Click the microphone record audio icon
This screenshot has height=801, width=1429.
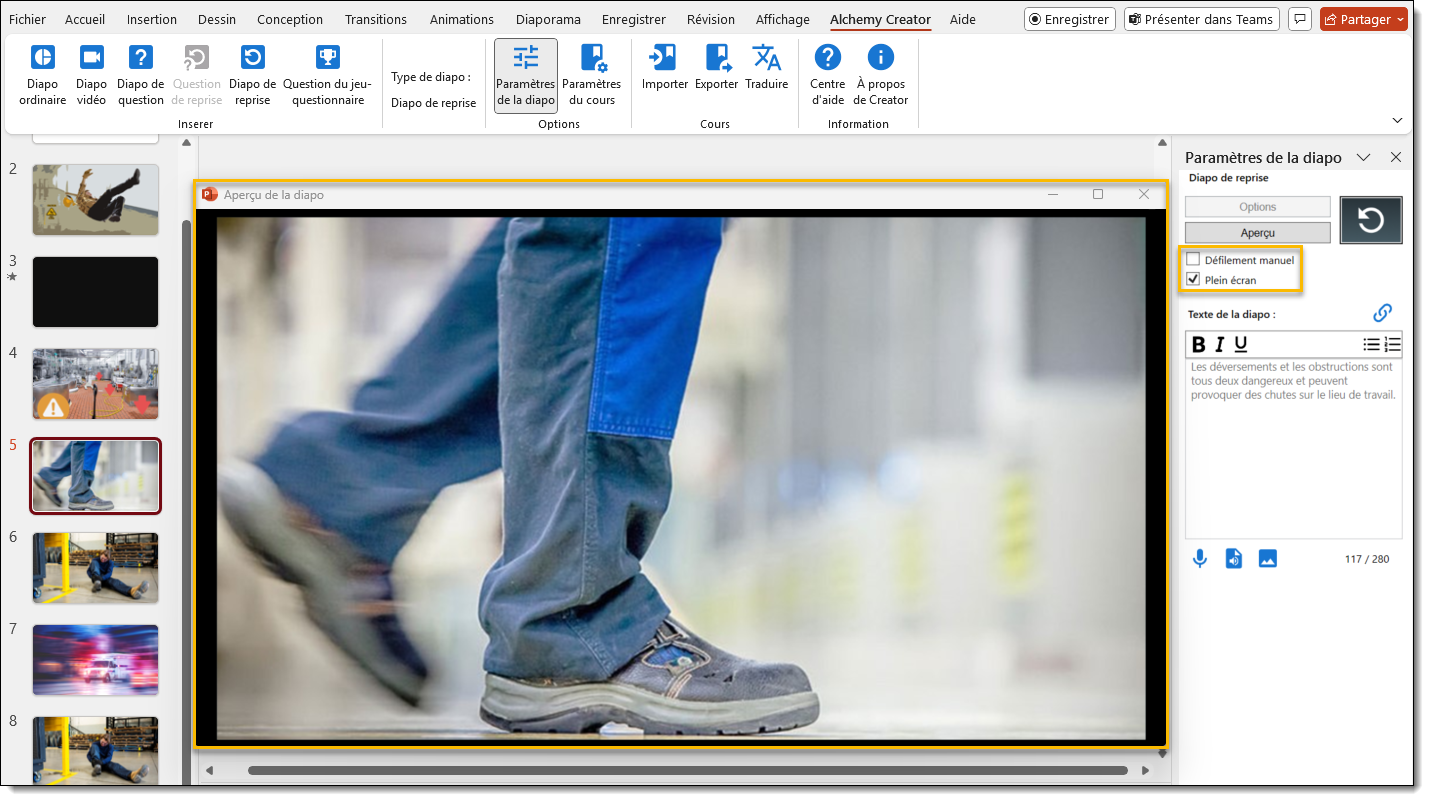click(1200, 559)
